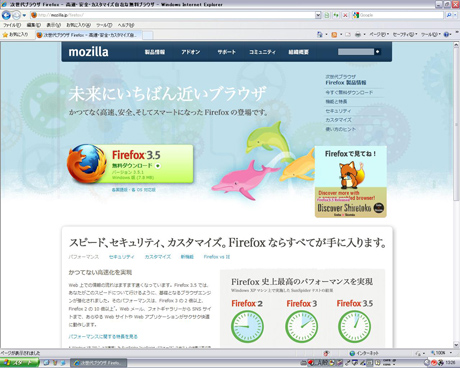Open the お気に入り(A) menu
Image resolution: width=460 pixels, height=368 pixels.
tap(78, 25)
